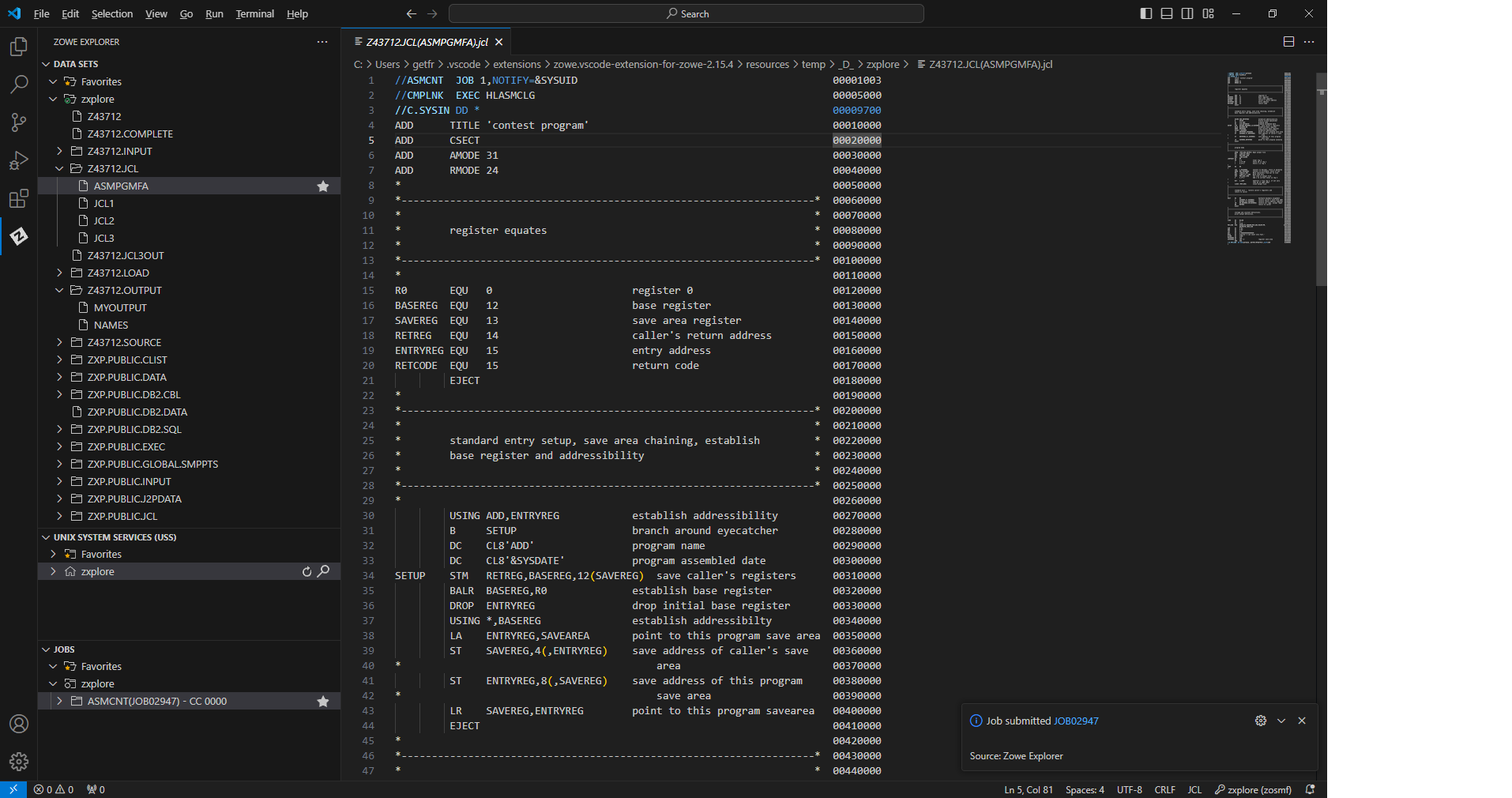1512x798 pixels.
Task: Toggle the bottom panel visibility
Action: tap(1167, 13)
